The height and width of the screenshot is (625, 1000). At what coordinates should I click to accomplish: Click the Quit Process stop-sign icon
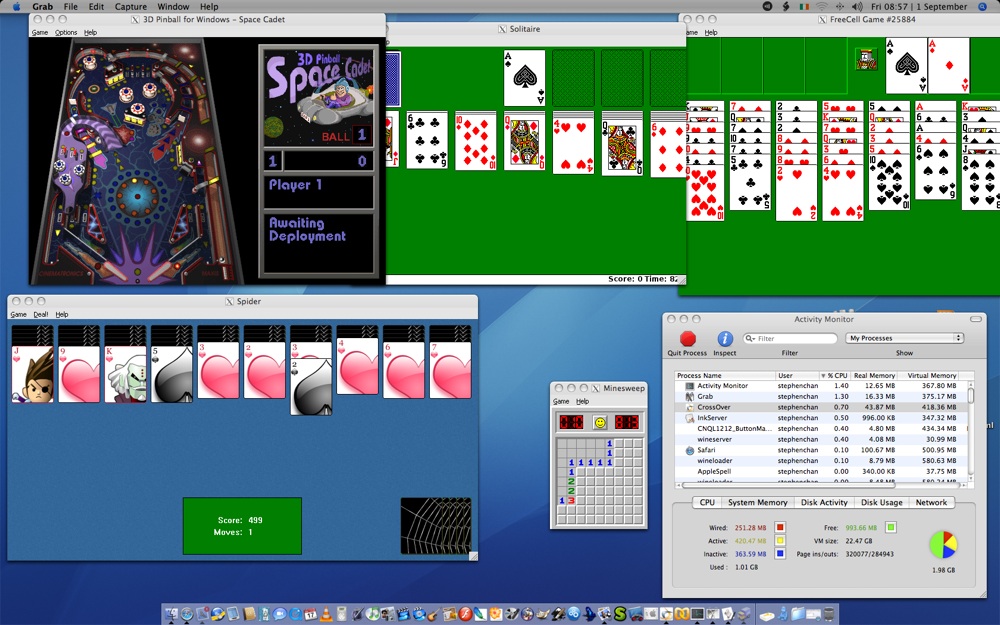click(x=688, y=338)
